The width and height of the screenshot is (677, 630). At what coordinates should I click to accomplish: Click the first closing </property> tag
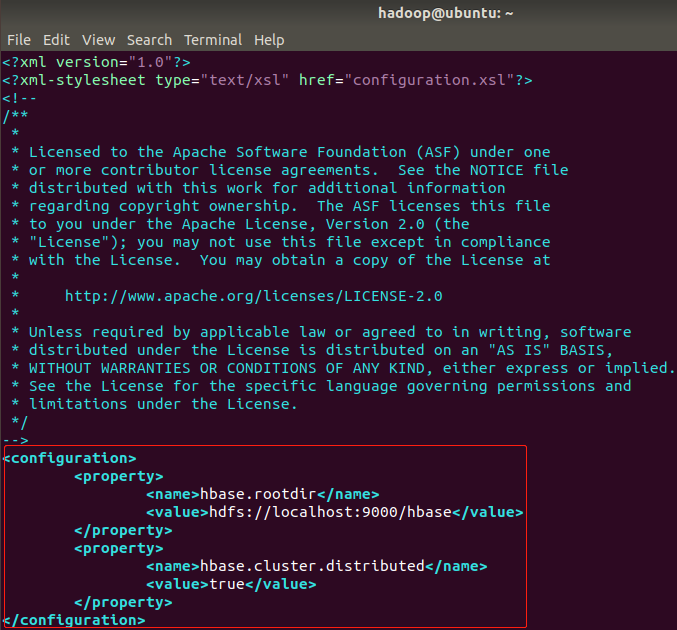(x=123, y=530)
